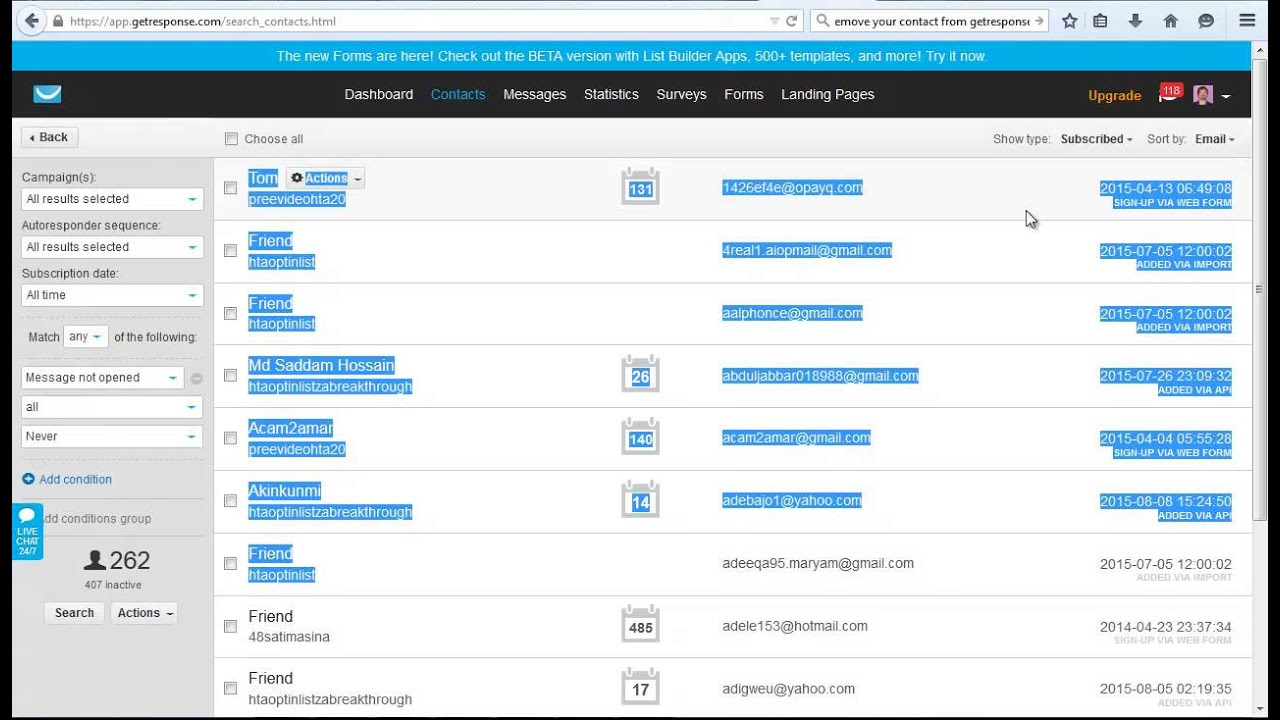Click the Upgrade link
1280x720 pixels.
click(1114, 96)
